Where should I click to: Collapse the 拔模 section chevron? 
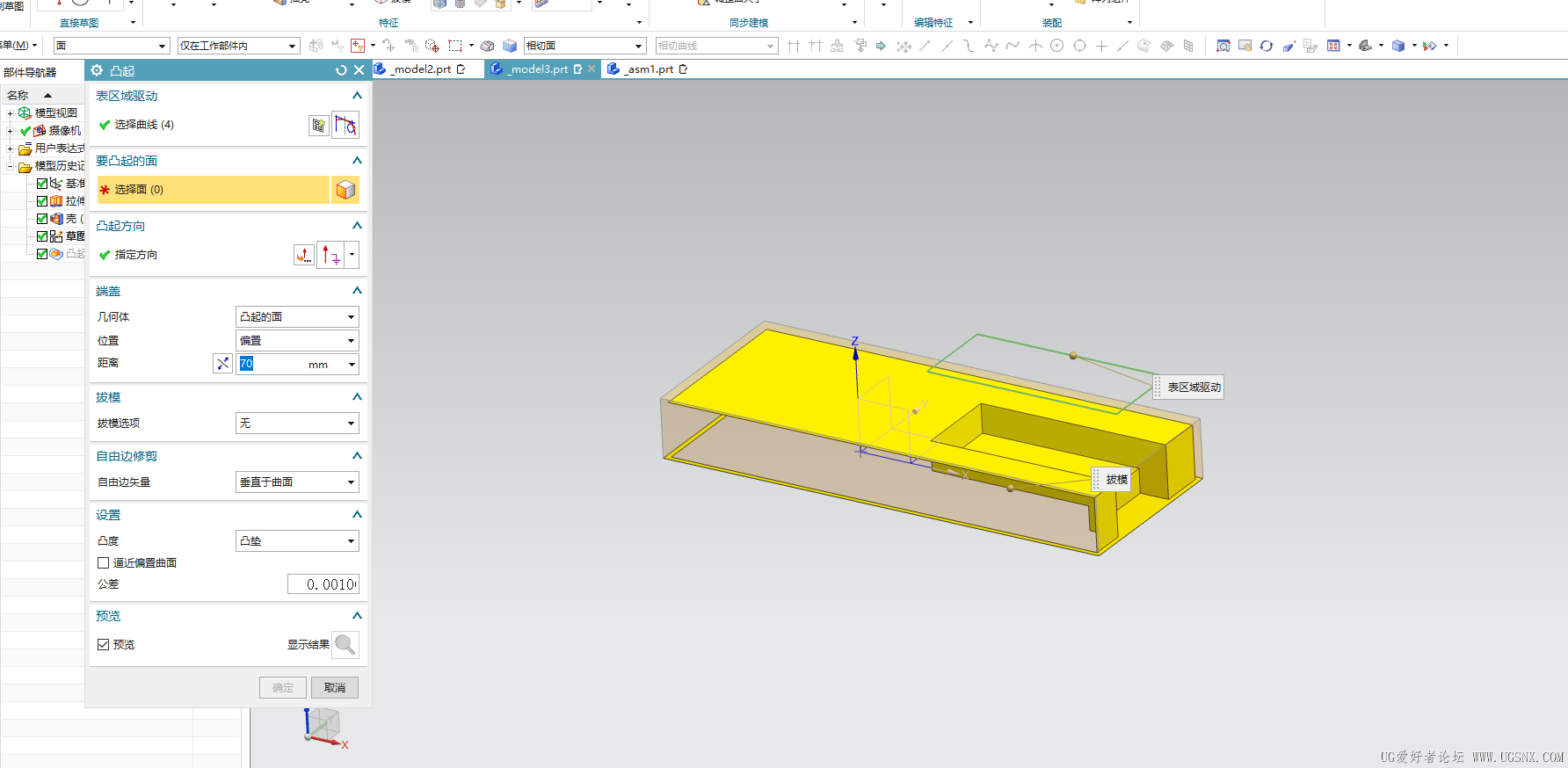pos(357,397)
